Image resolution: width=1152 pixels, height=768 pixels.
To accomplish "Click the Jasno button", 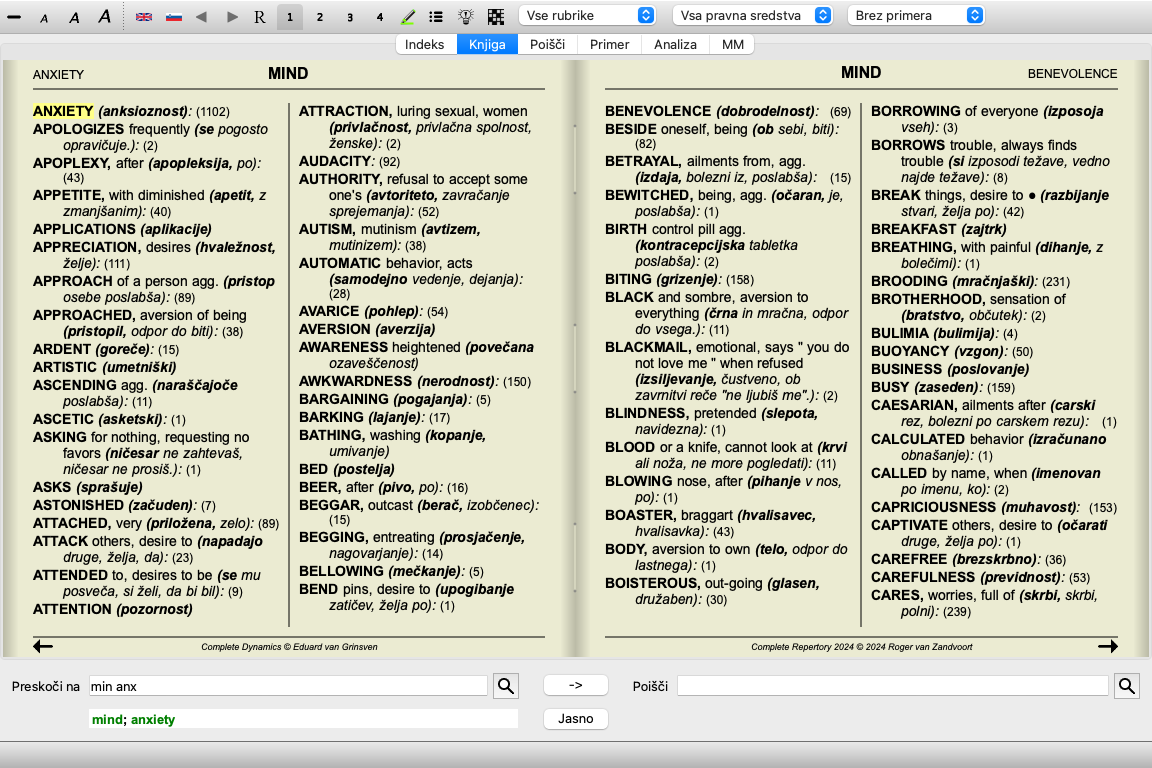I will 575,718.
